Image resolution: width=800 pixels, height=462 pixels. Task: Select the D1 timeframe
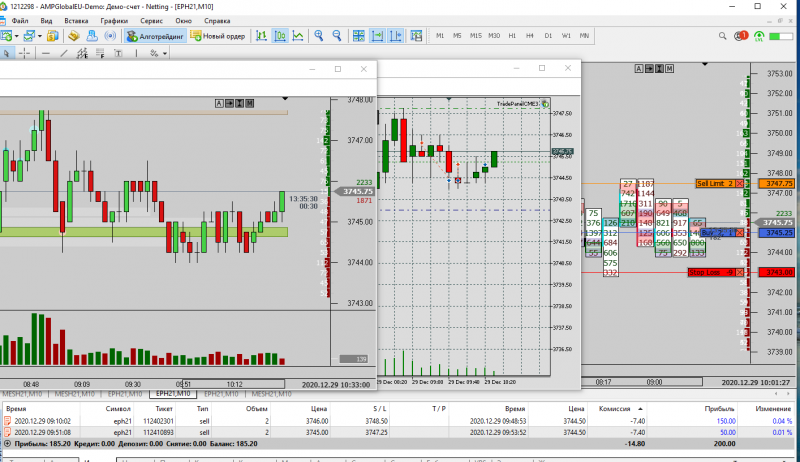pos(548,36)
